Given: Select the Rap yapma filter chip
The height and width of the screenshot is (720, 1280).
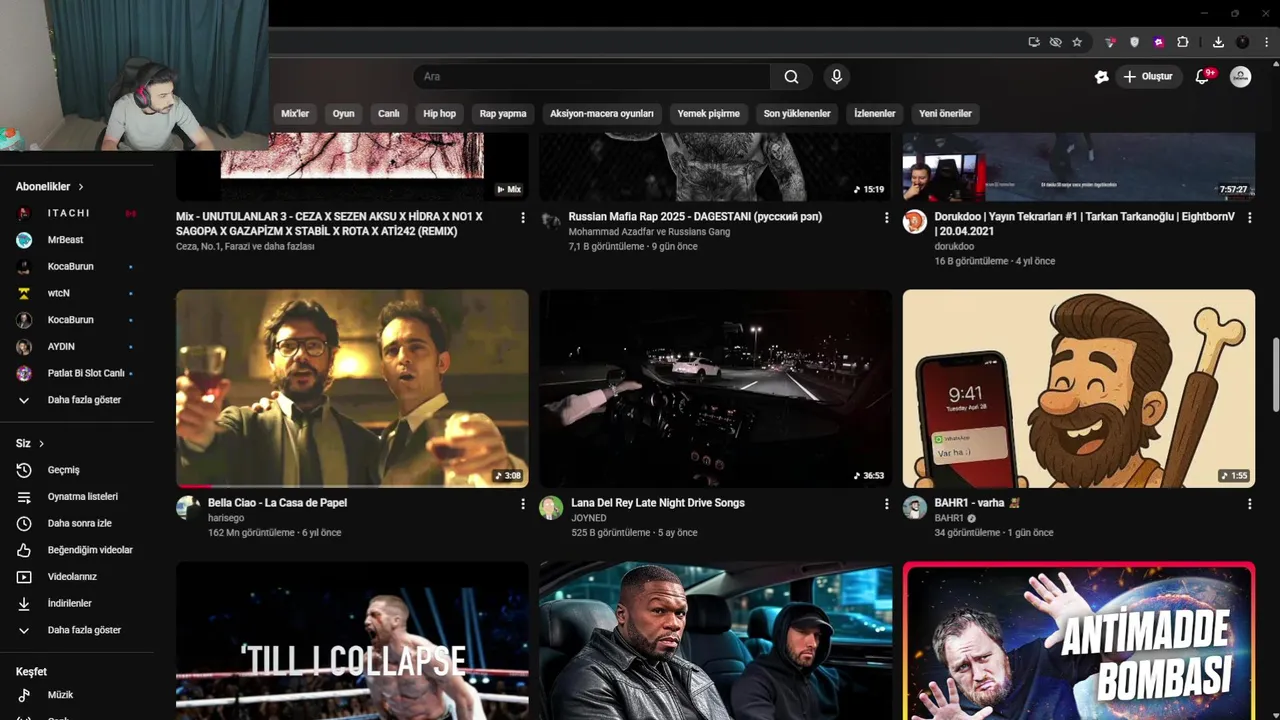Looking at the screenshot, I should click(503, 114).
